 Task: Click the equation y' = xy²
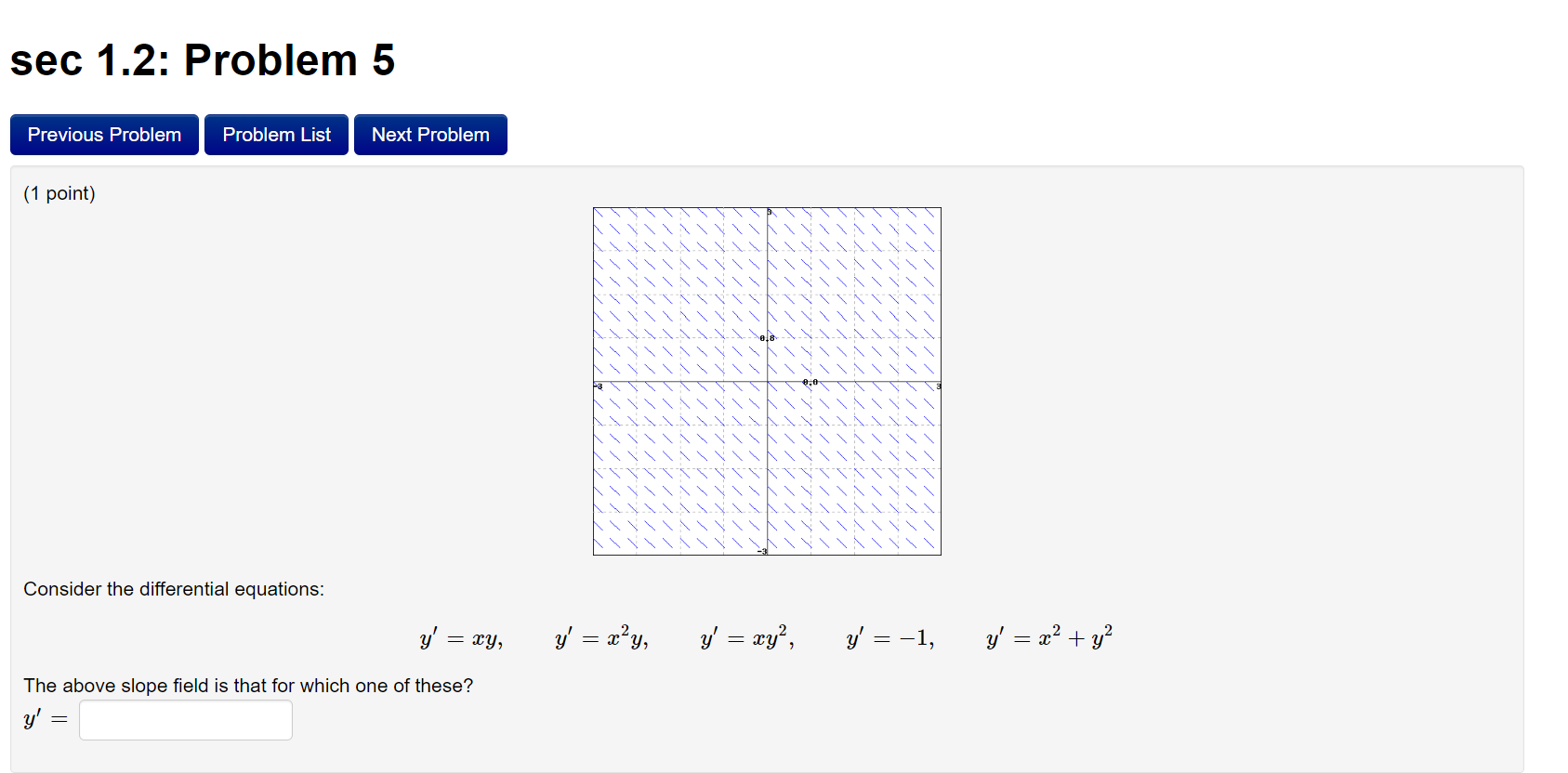click(745, 637)
